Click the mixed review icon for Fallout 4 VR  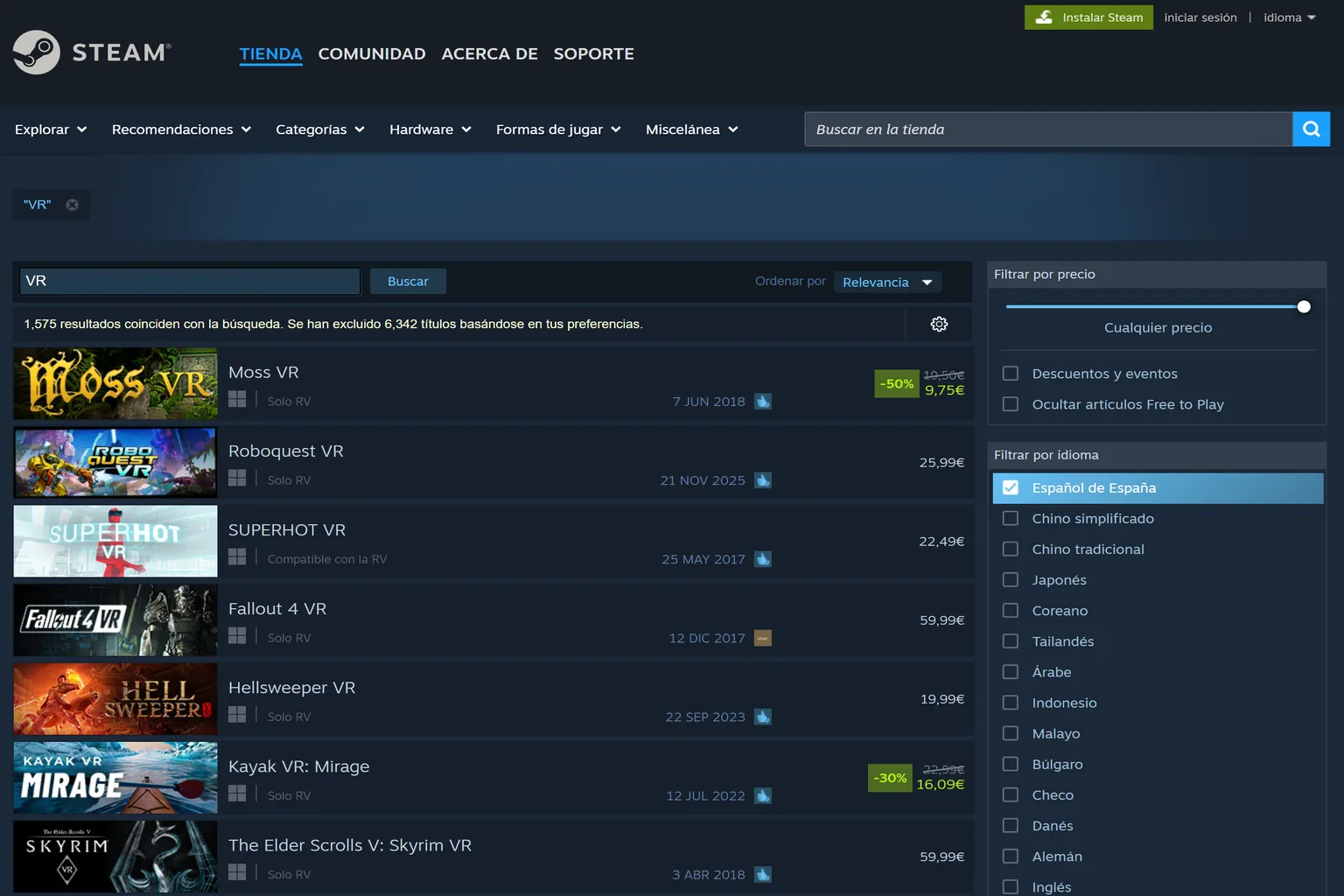[x=763, y=638]
